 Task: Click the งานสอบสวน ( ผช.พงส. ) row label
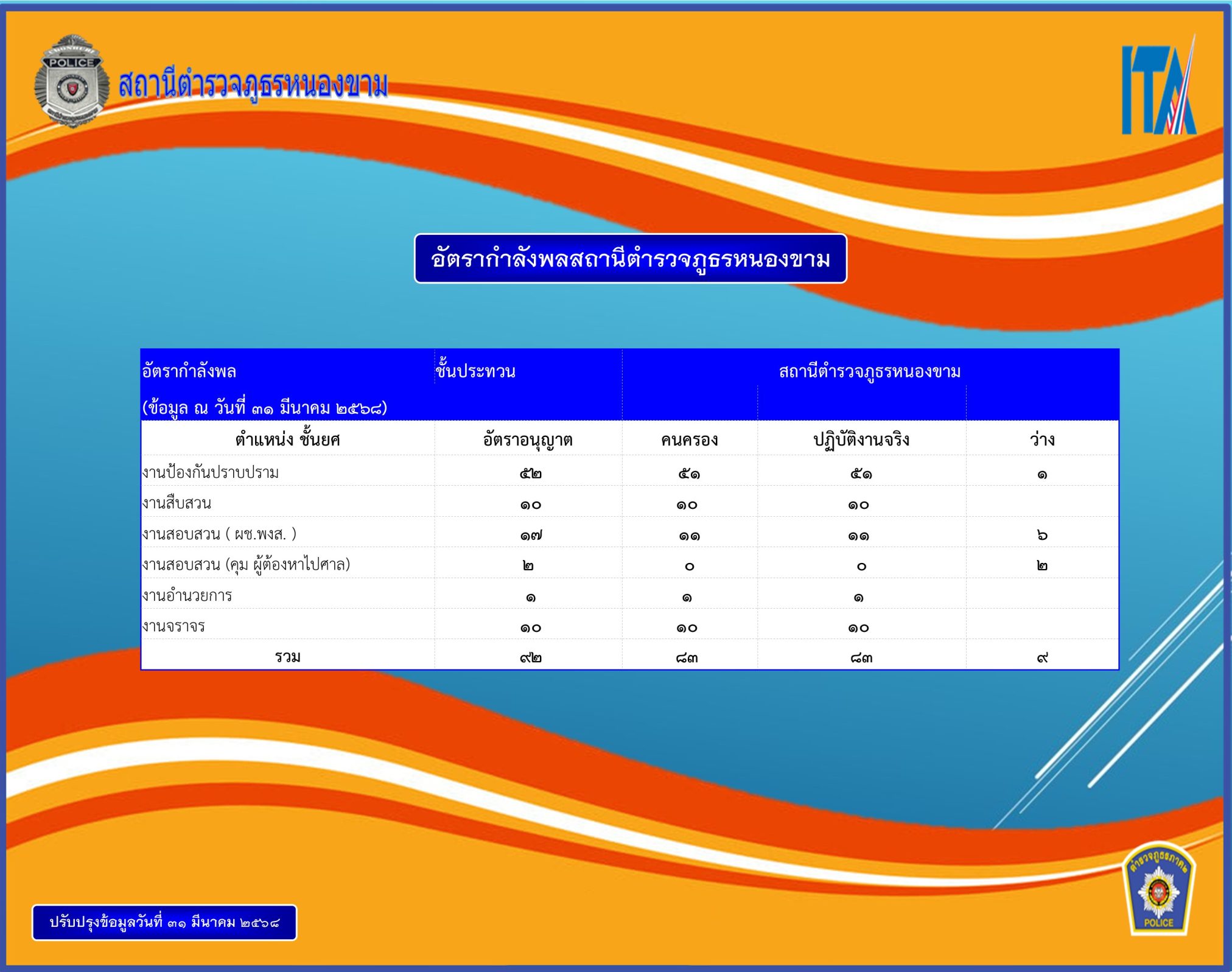coord(219,534)
